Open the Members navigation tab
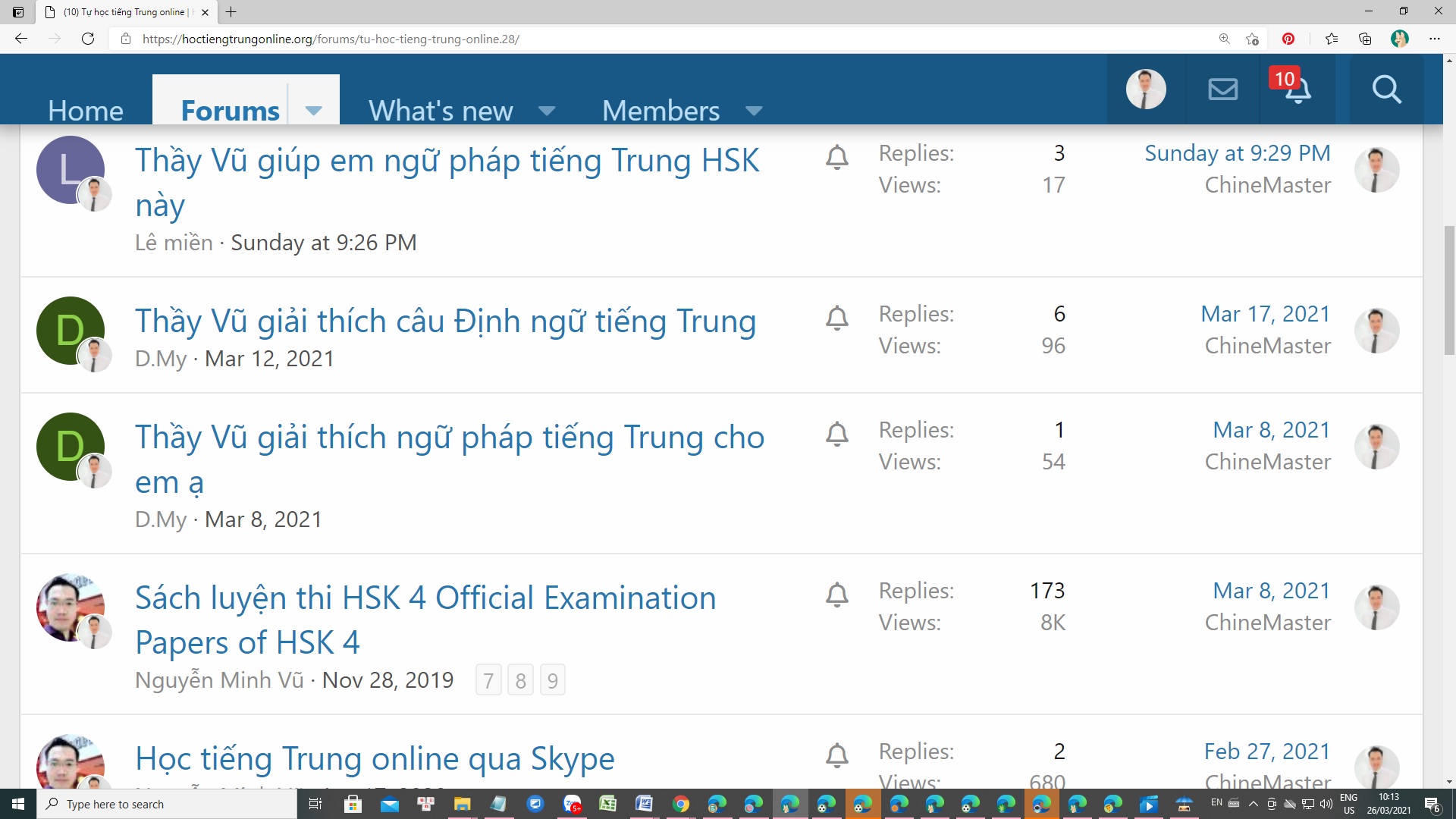The width and height of the screenshot is (1456, 819). pos(661,111)
